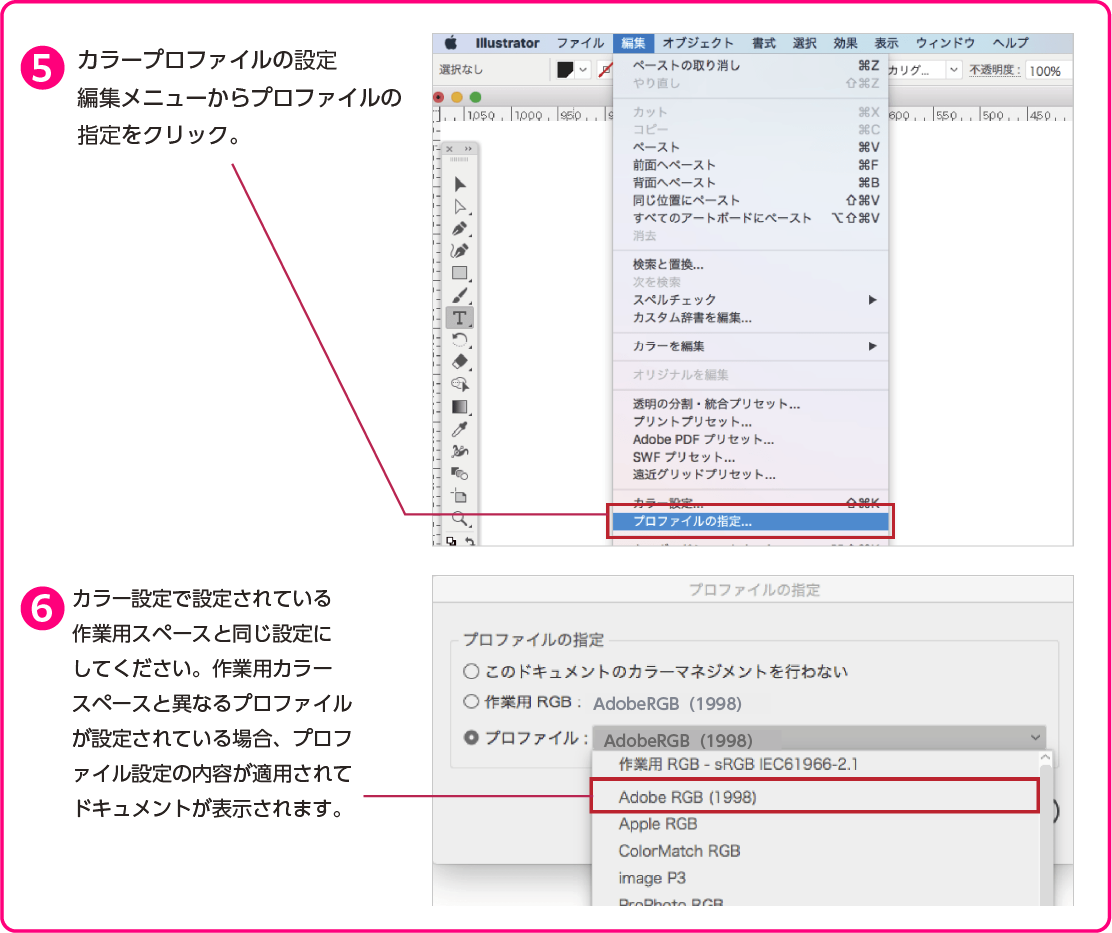The height and width of the screenshot is (933, 1112).
Task: Choose 背面へペースト
Action: [x=750, y=183]
